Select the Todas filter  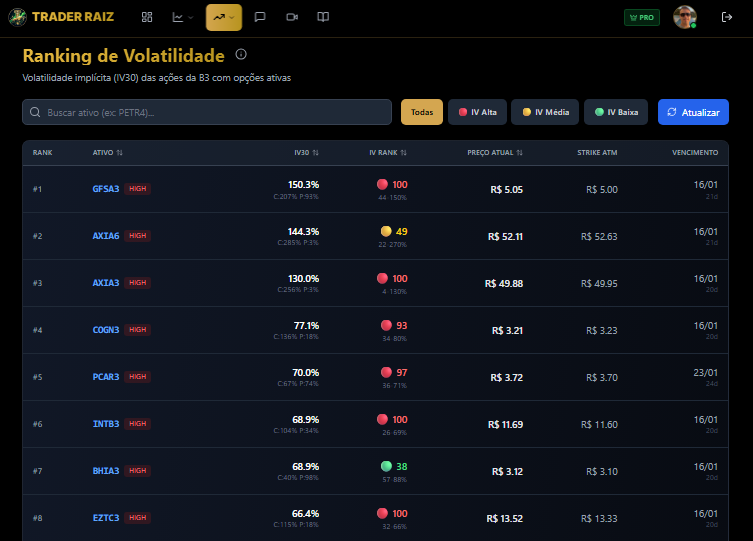pyautogui.click(x=422, y=112)
